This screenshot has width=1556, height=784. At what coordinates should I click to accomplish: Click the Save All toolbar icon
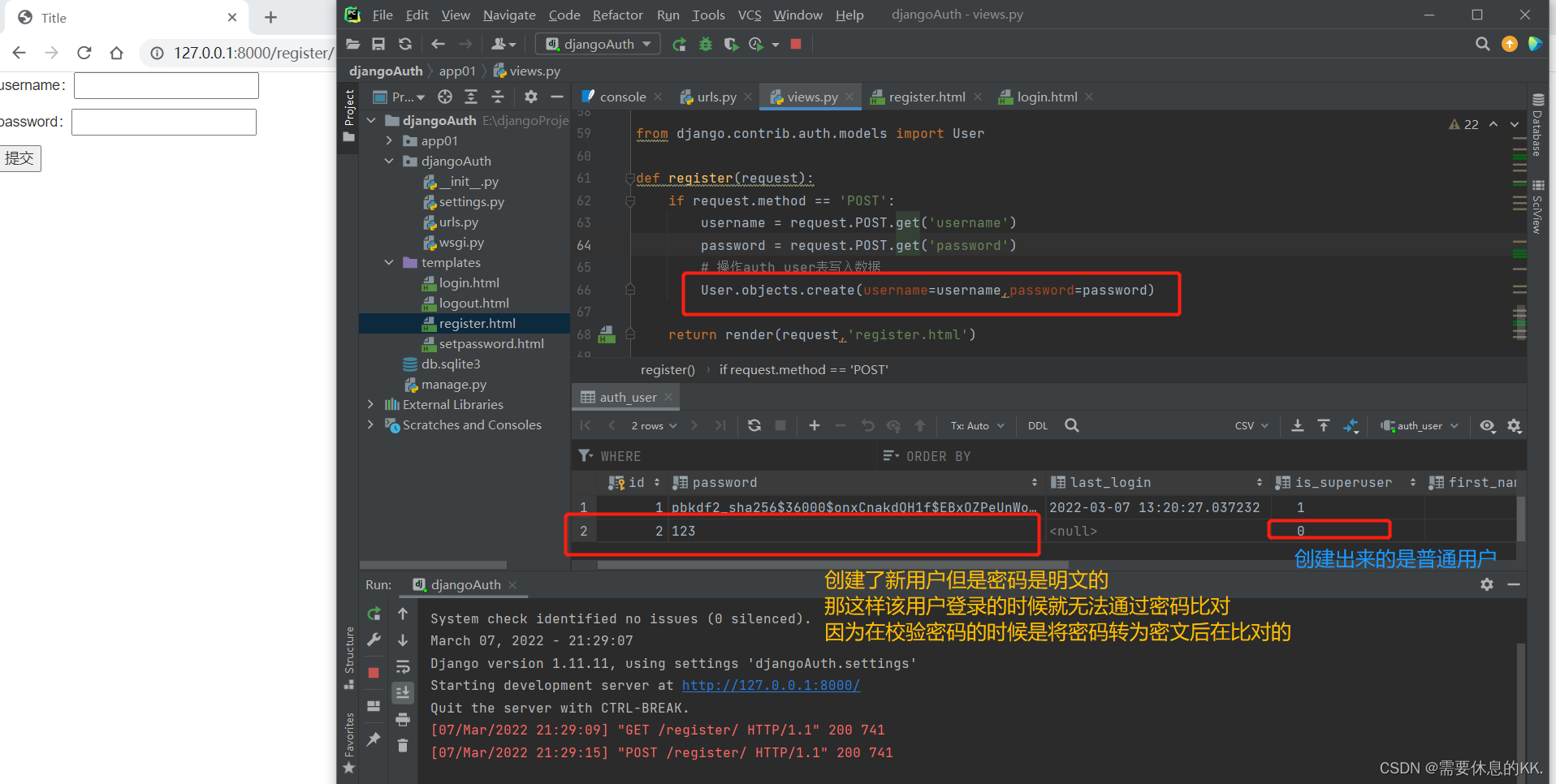[378, 44]
